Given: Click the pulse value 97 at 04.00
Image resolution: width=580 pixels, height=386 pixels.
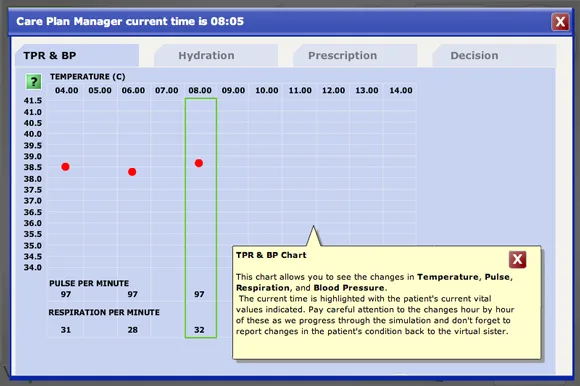Looking at the screenshot, I should click(x=66, y=294).
